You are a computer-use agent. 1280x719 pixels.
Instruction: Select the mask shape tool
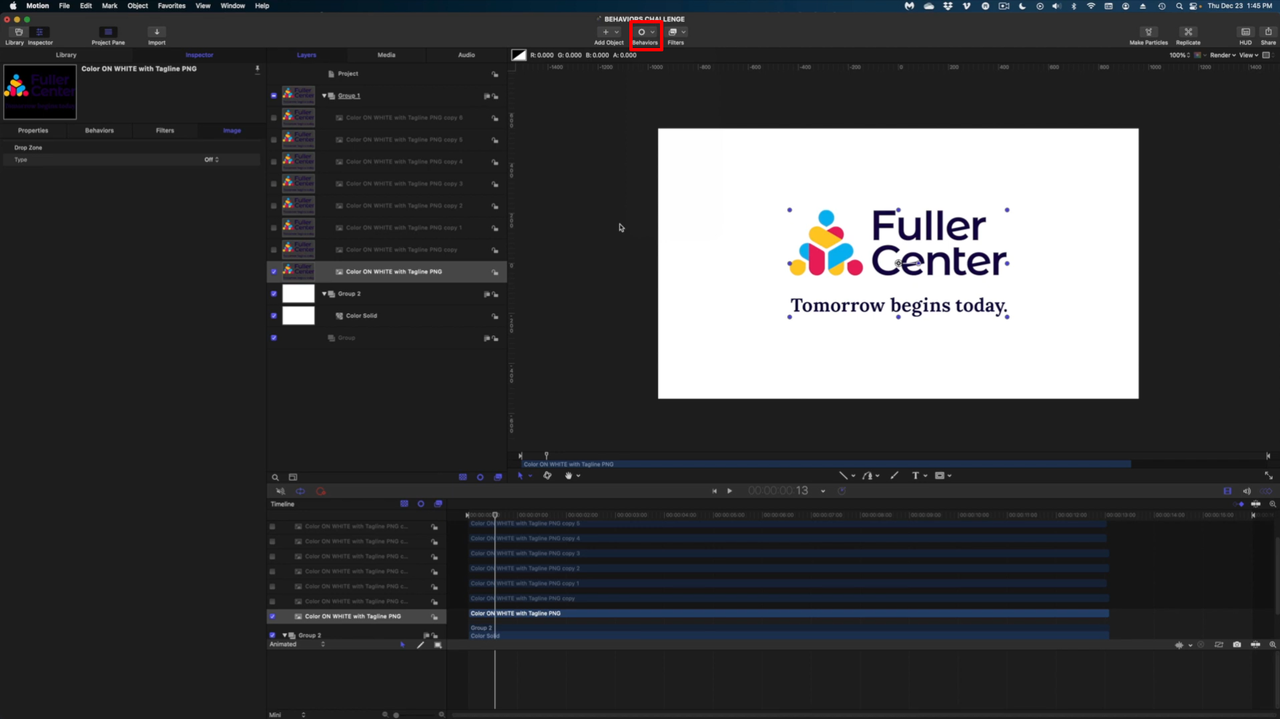tap(940, 476)
